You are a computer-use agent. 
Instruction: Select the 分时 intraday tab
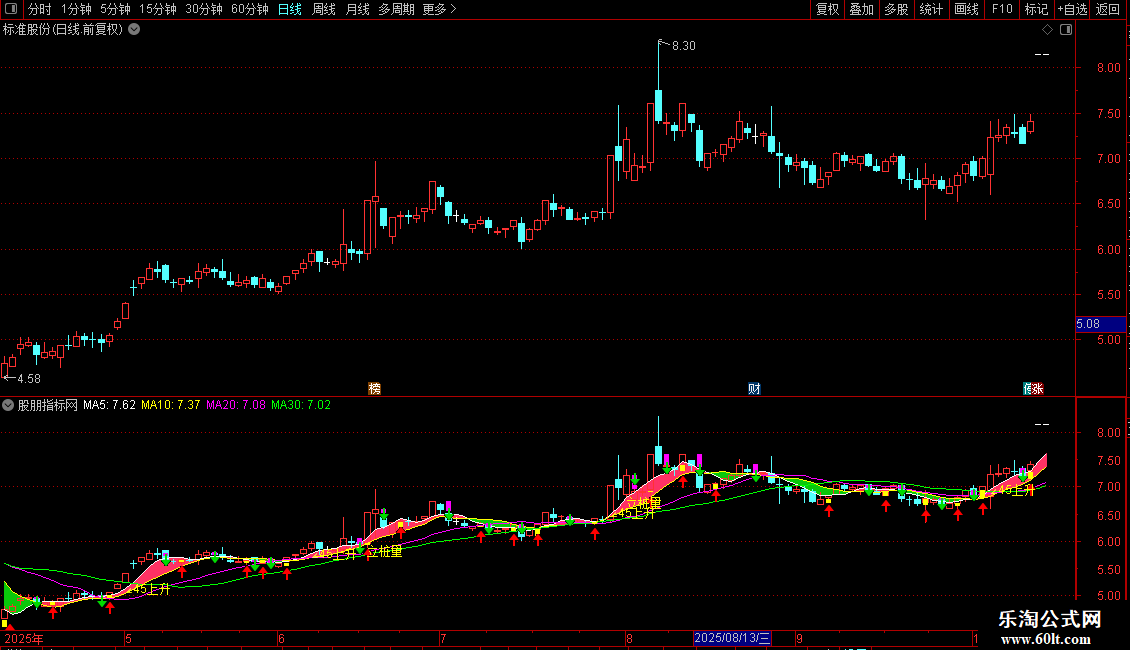40,9
